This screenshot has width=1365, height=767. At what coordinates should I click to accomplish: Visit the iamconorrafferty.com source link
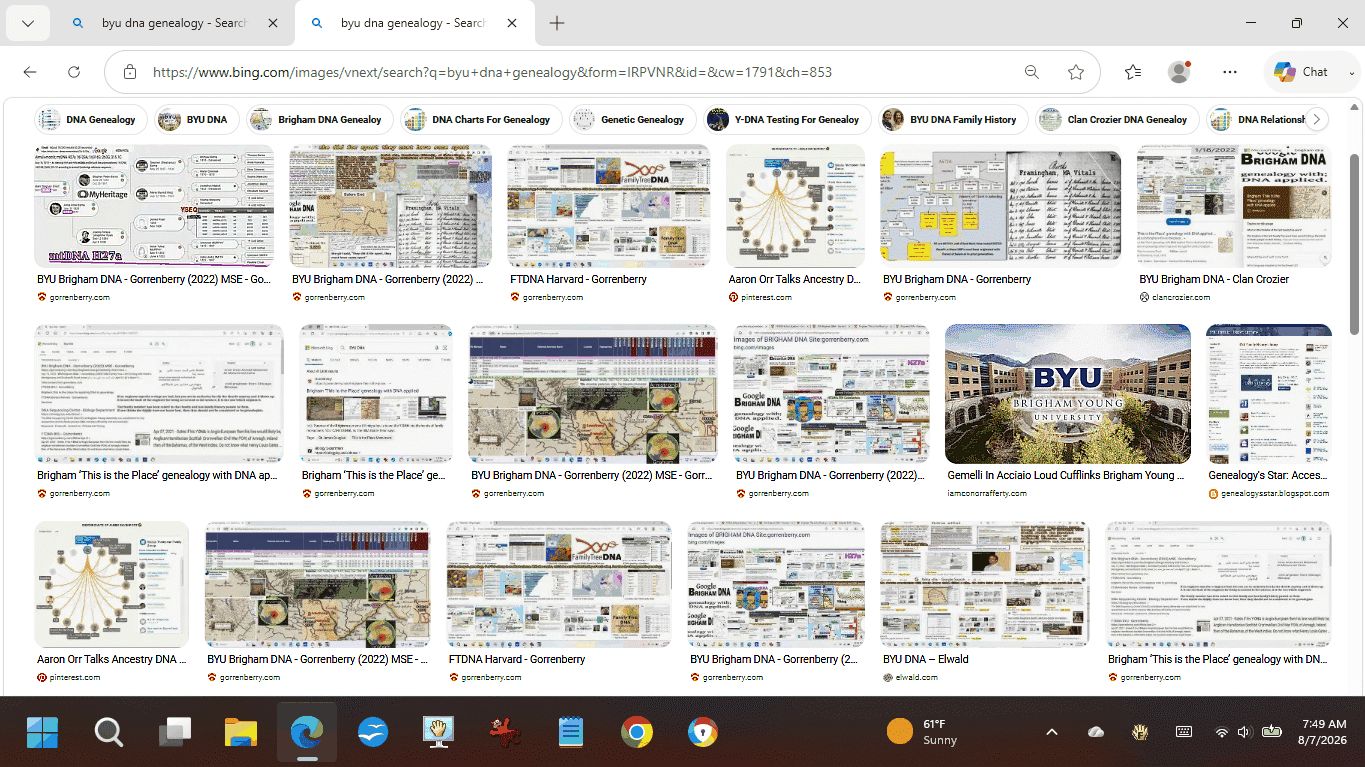coord(987,493)
